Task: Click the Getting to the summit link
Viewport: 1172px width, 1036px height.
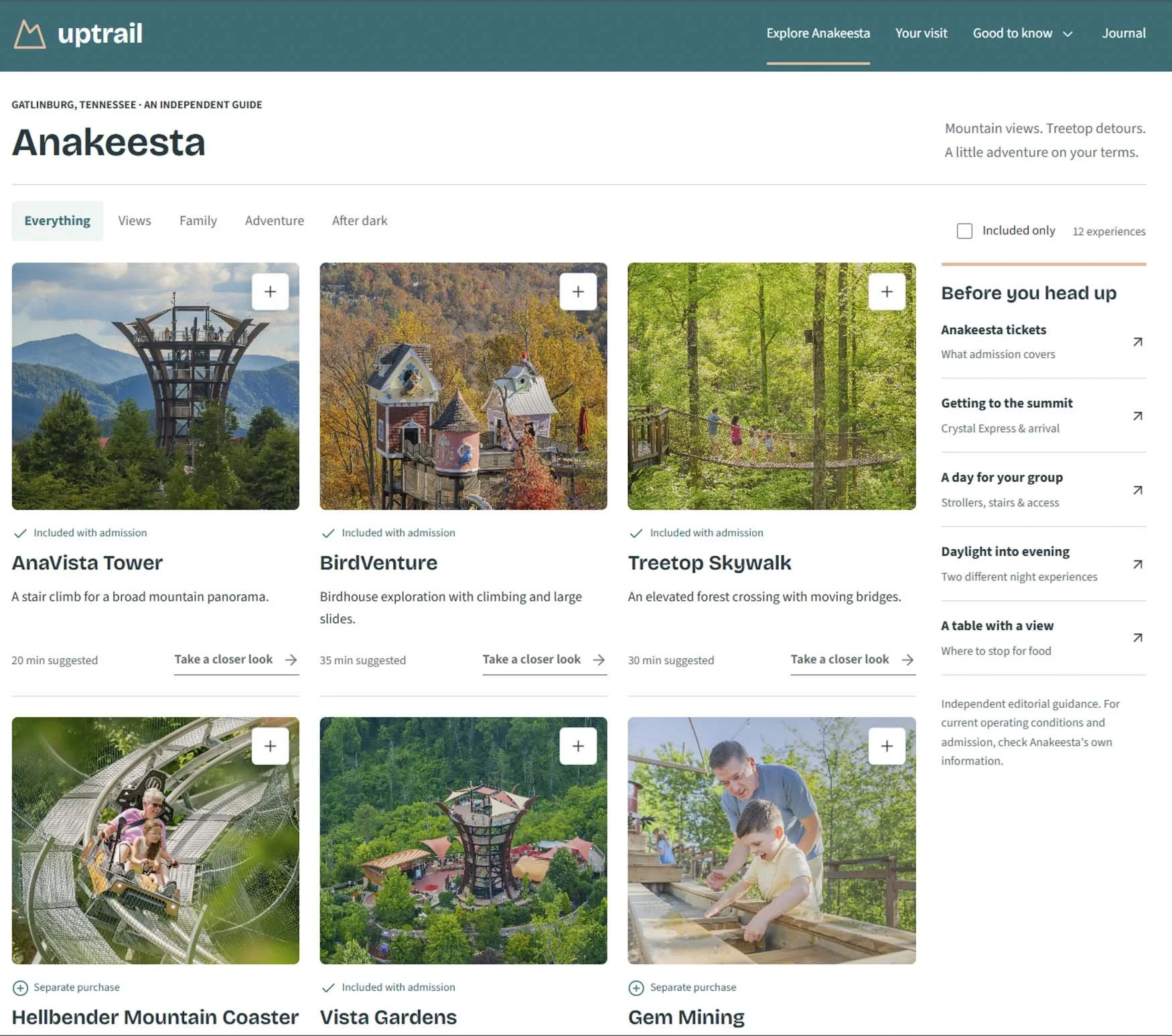Action: pyautogui.click(x=1007, y=403)
